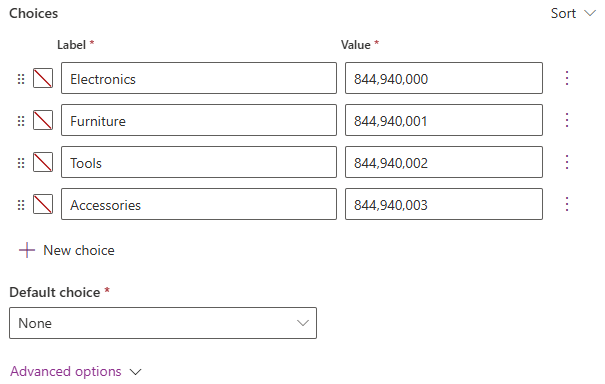
Task: Edit the value field 844,940,001
Action: pos(444,120)
